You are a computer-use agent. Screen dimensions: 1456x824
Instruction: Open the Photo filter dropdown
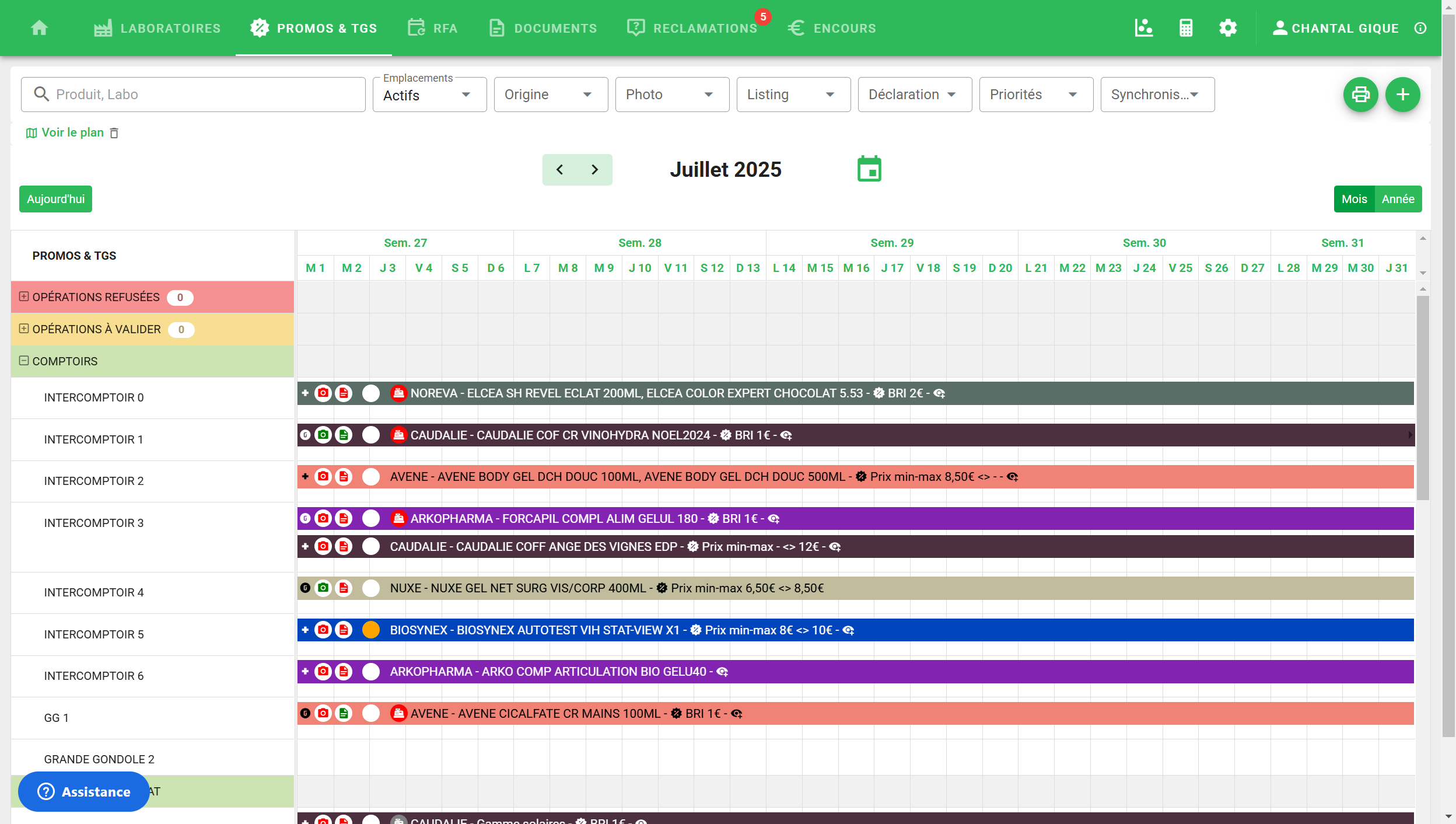coord(672,95)
